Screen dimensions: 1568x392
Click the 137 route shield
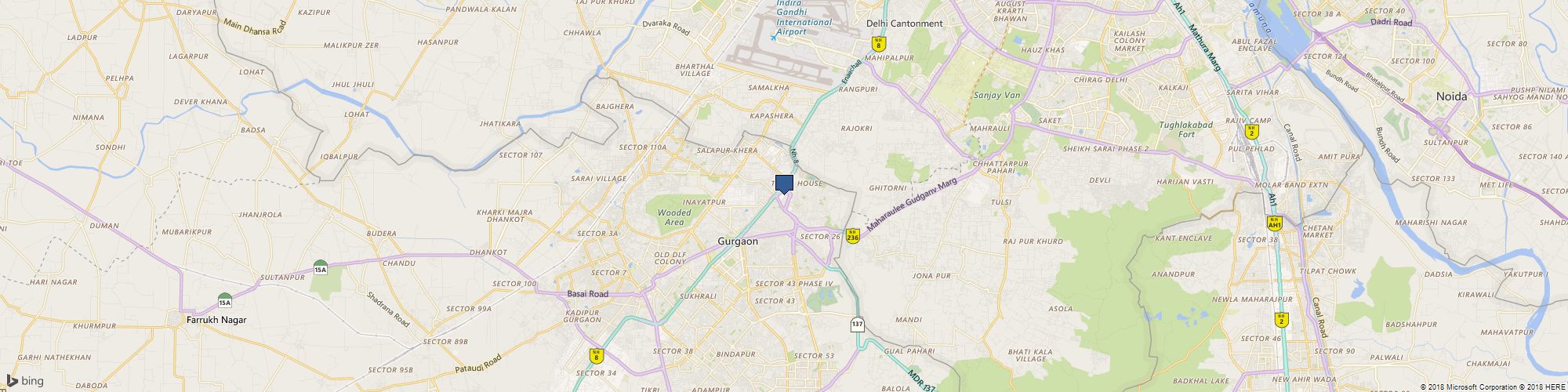[858, 323]
